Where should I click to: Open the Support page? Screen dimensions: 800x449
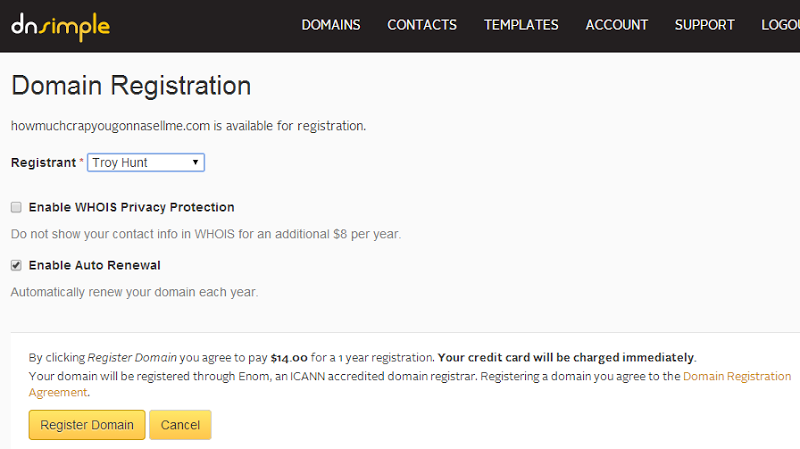[704, 25]
